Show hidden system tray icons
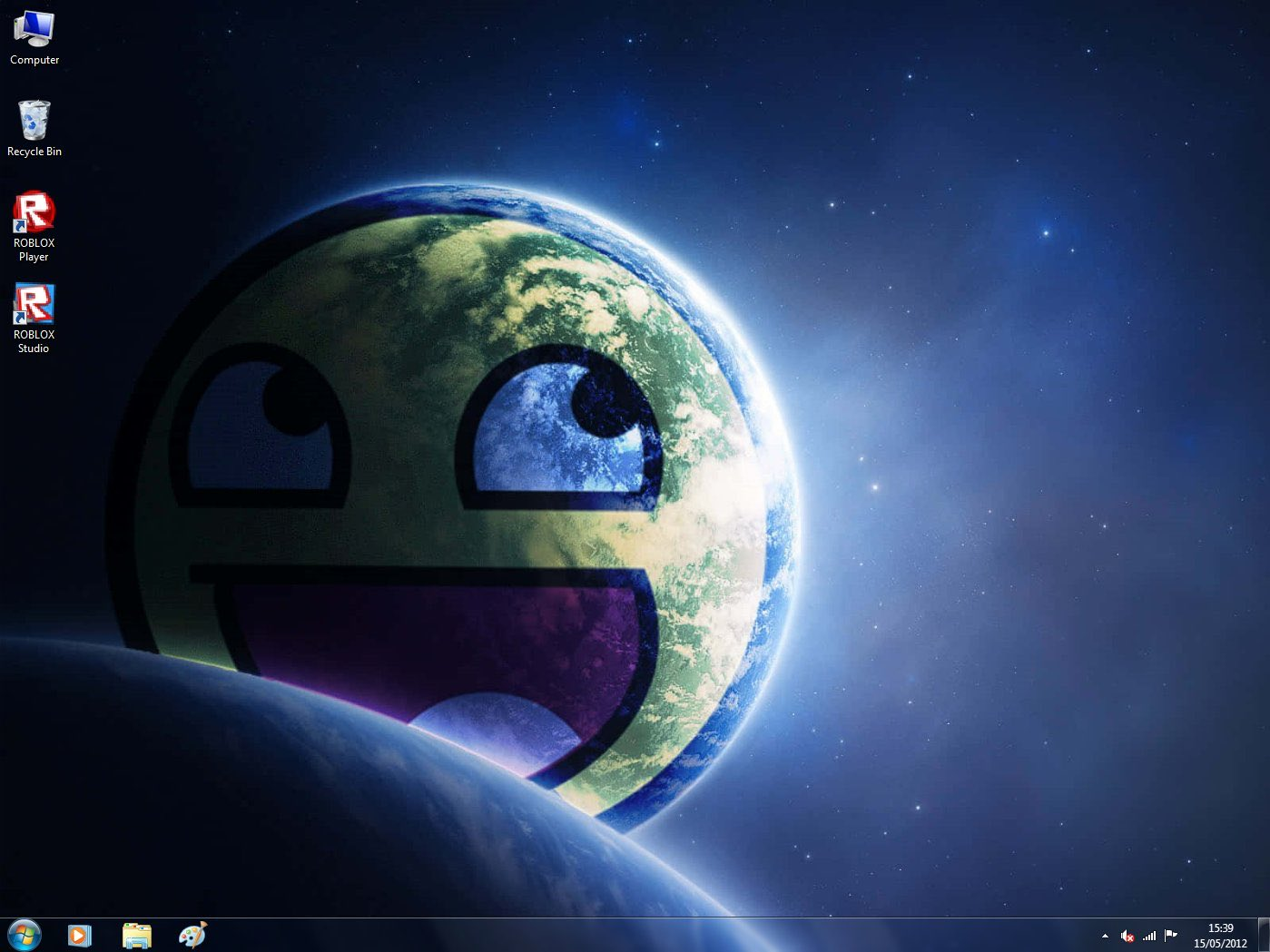The image size is (1270, 952). point(1105,936)
